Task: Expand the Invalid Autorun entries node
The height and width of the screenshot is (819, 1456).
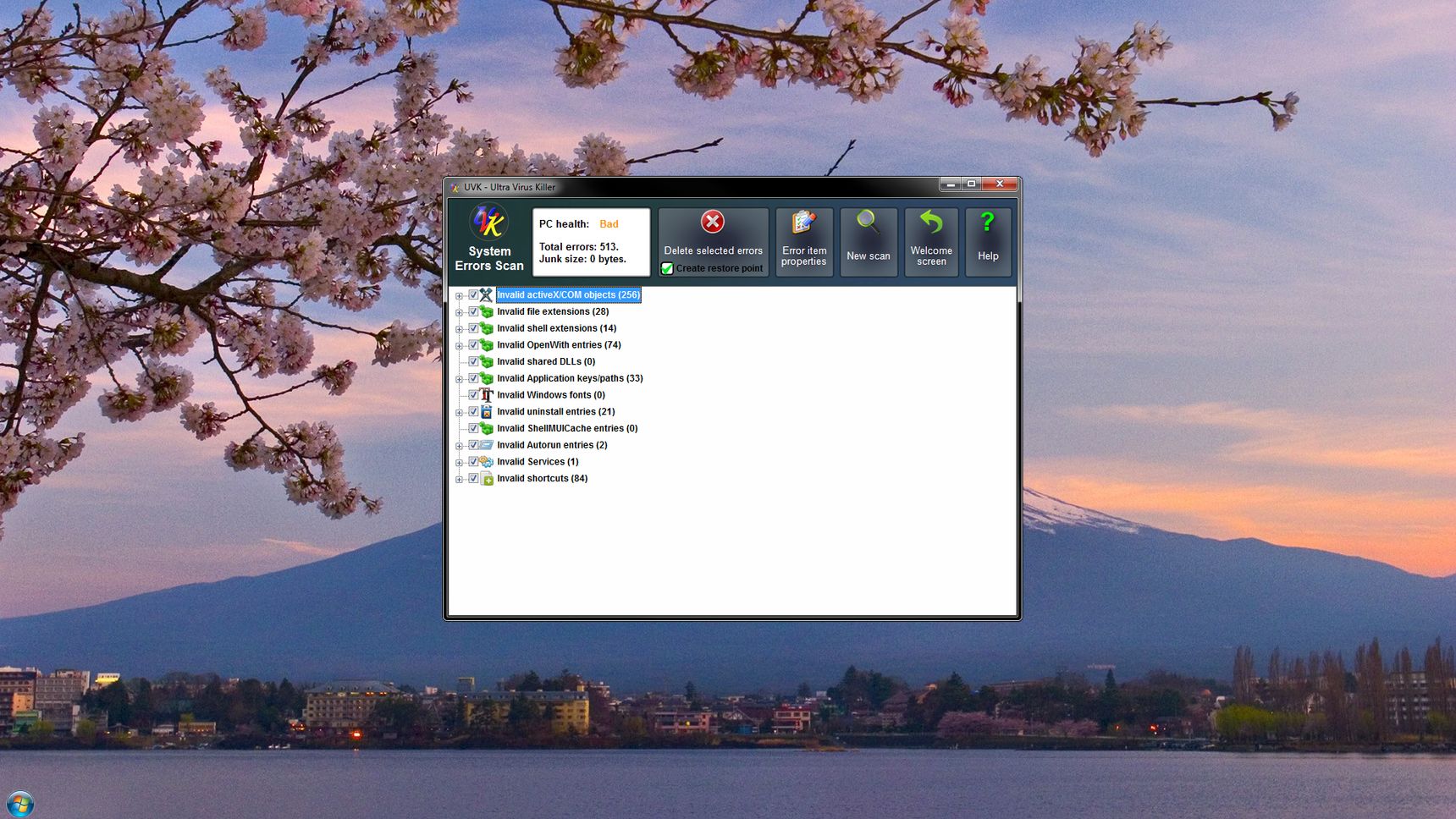Action: pyautogui.click(x=459, y=446)
